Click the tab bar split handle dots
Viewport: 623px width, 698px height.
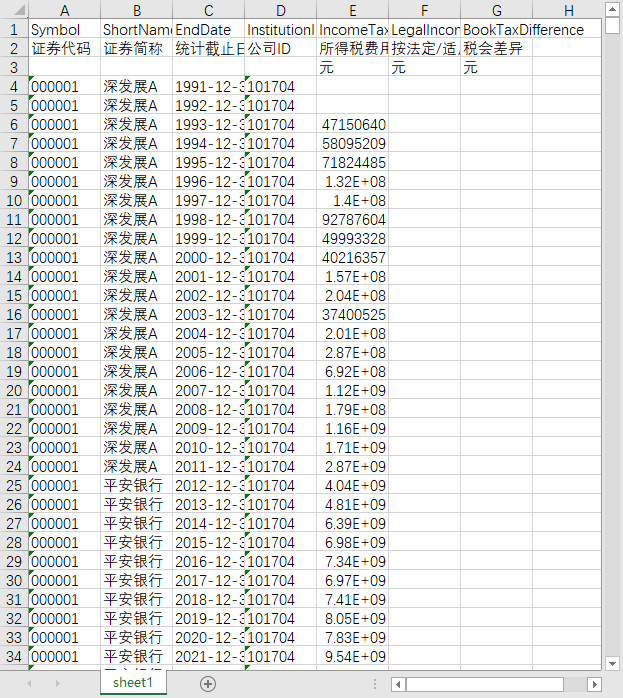coord(375,684)
